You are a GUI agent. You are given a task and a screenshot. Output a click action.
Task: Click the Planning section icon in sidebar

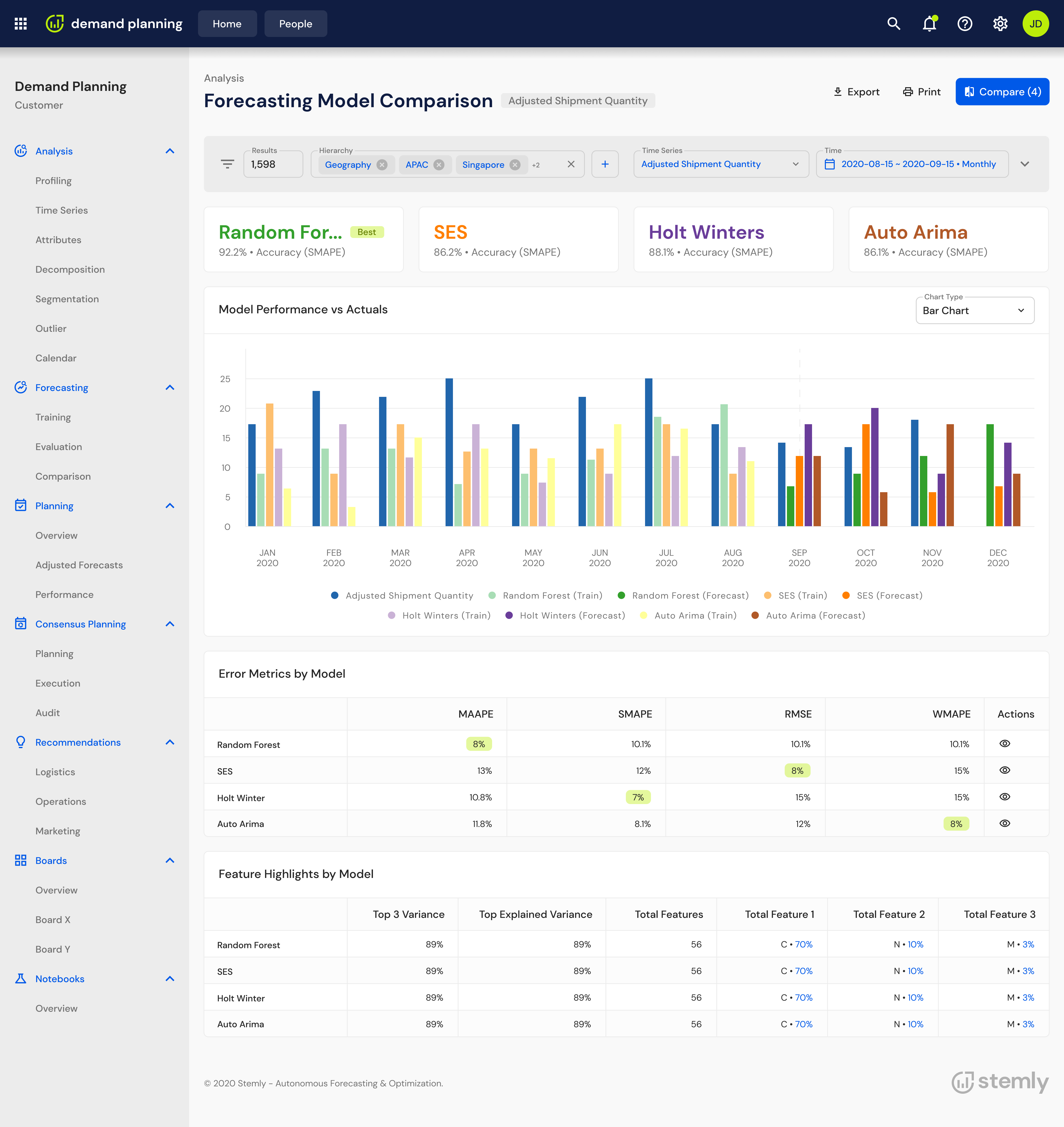tap(21, 505)
